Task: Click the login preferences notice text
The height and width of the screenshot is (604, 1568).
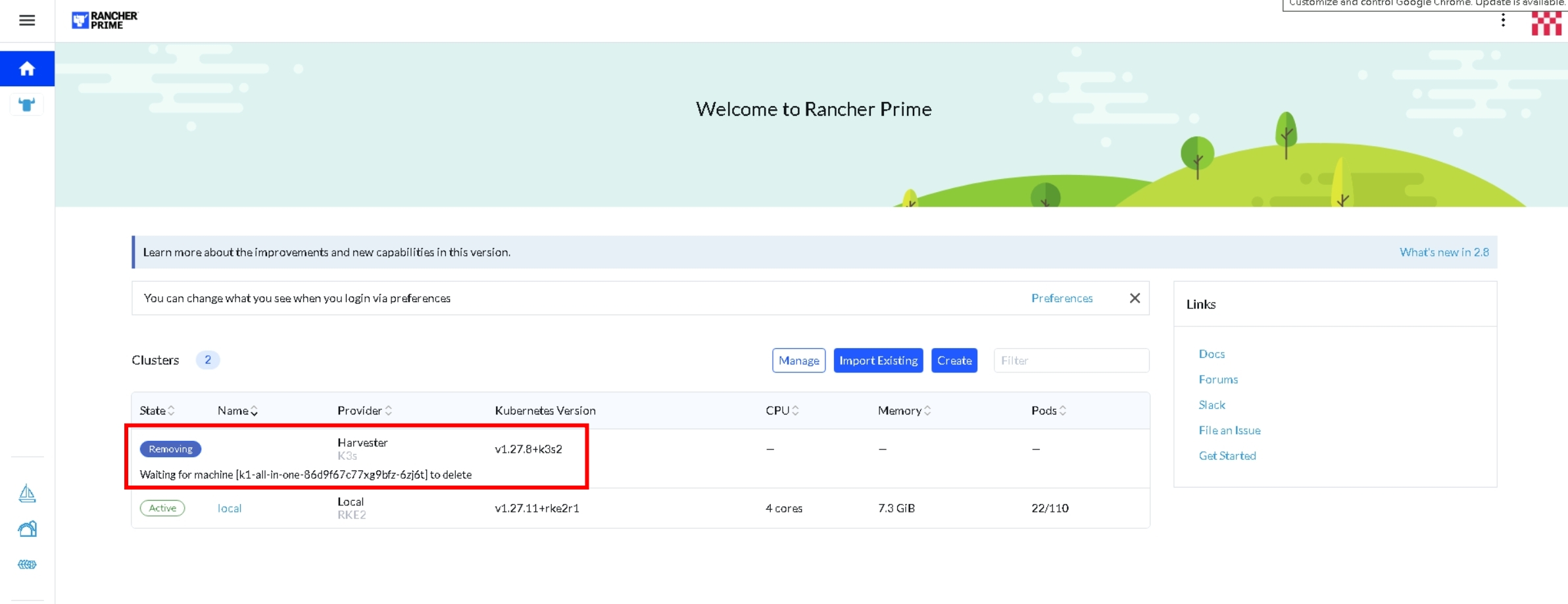Action: [297, 298]
